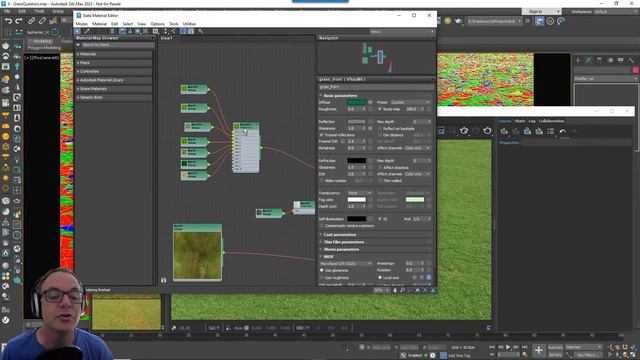Open the Utilities wrench tab in command panel
The image size is (640, 360).
point(631,60)
